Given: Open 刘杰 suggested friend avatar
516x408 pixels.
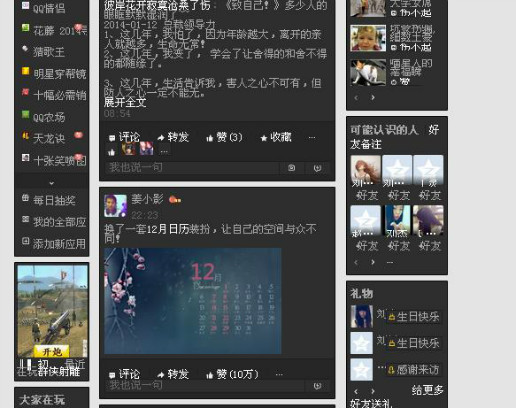Looking at the screenshot, I should [397, 221].
